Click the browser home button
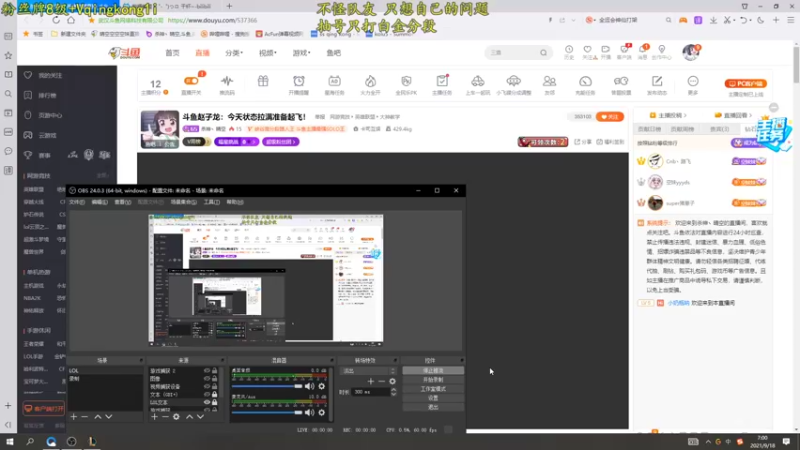The image size is (800, 450). [x=71, y=20]
